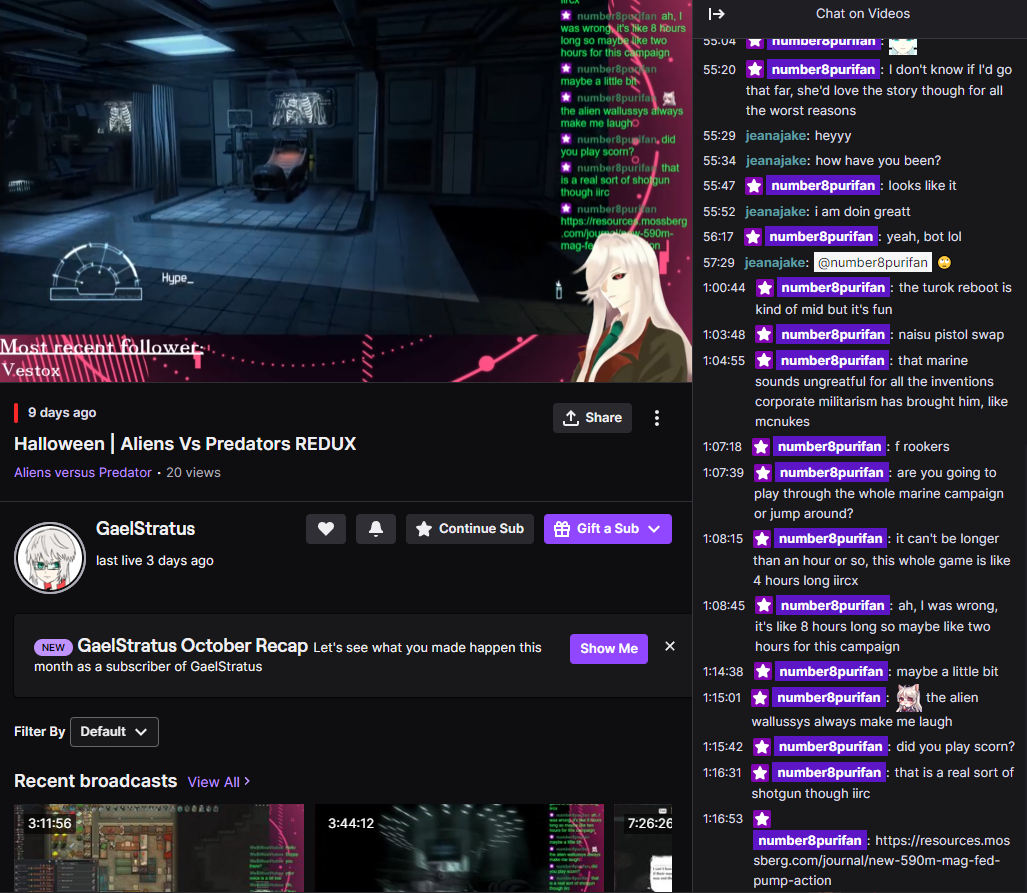Open the Filter By Default dropdown
The image size is (1027, 893).
click(114, 732)
